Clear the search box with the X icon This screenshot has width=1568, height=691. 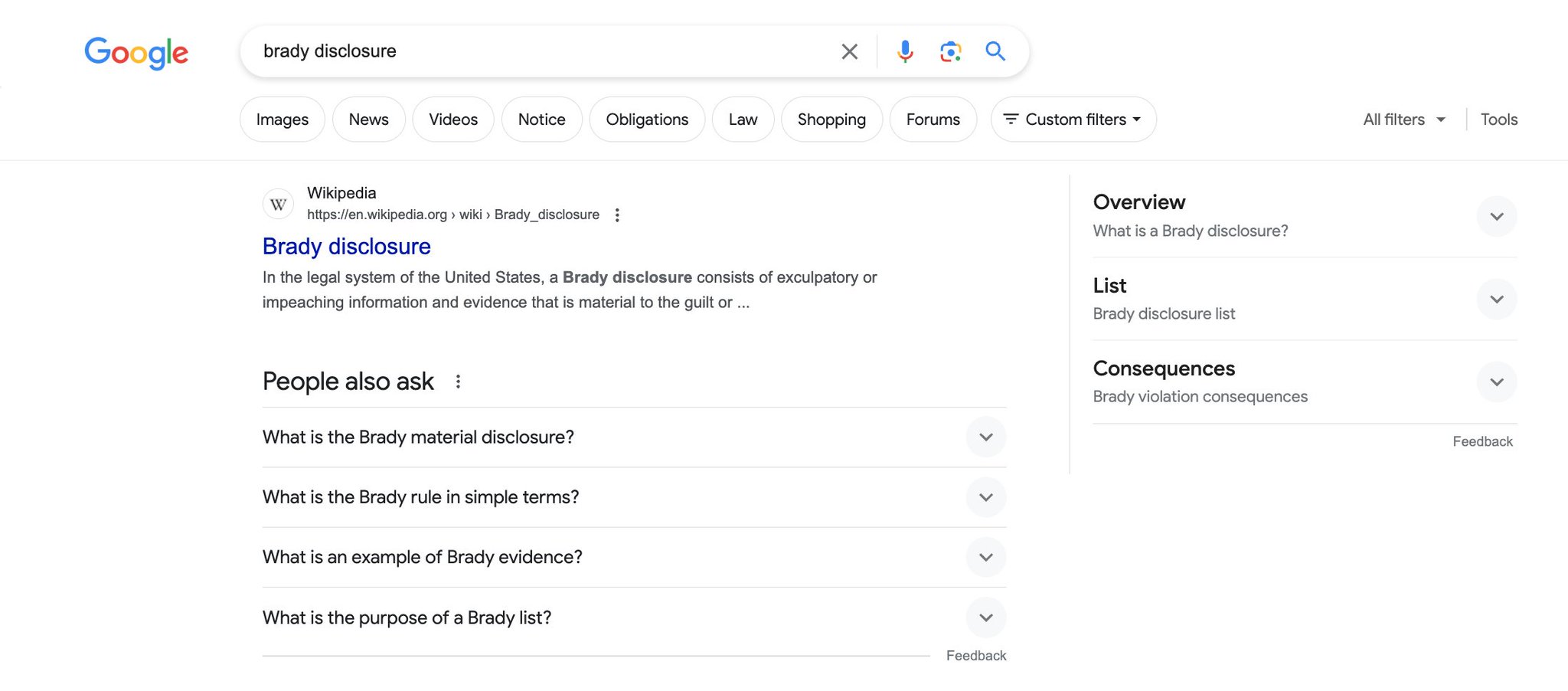tap(849, 51)
